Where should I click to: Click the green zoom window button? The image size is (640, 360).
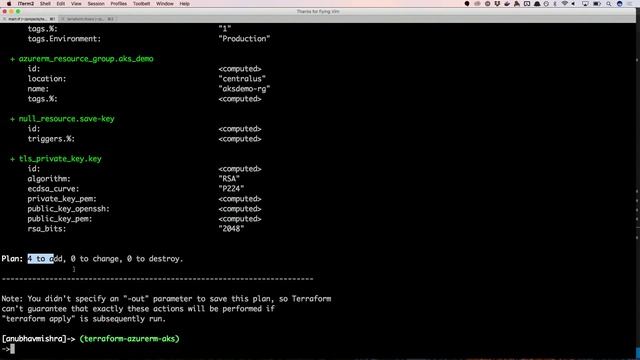click(18, 11)
